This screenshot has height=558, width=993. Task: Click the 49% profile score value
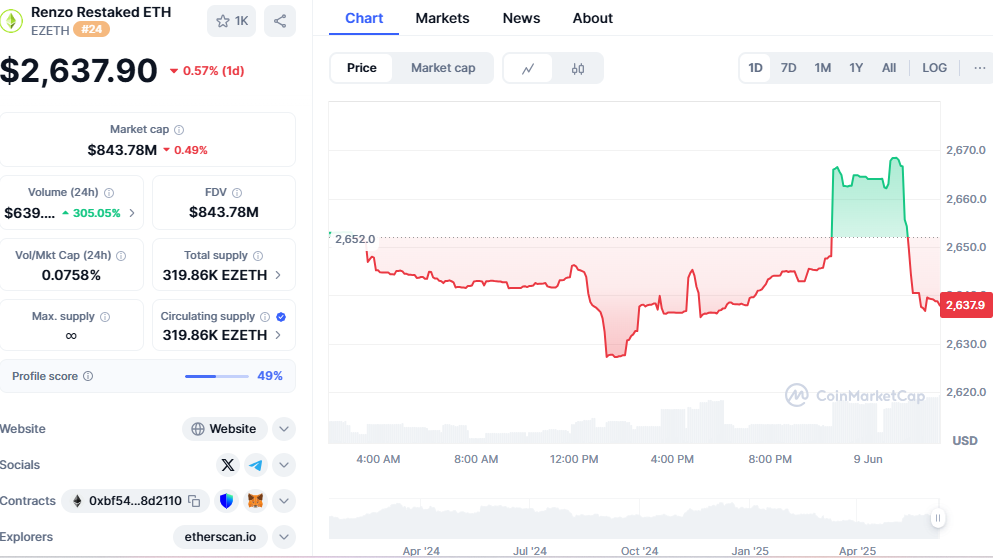[x=270, y=376]
